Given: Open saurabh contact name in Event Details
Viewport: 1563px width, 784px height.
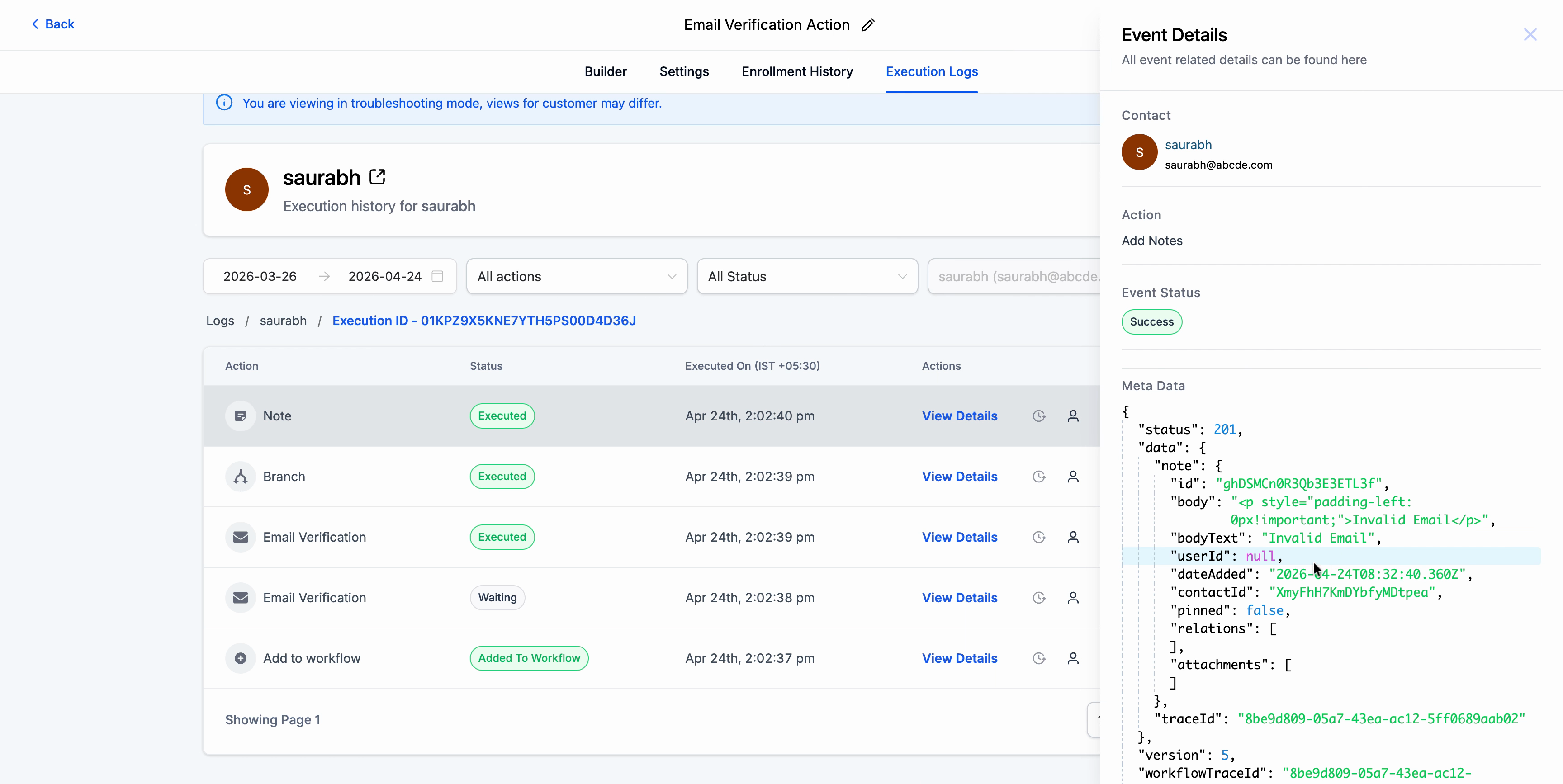Looking at the screenshot, I should click(x=1188, y=144).
